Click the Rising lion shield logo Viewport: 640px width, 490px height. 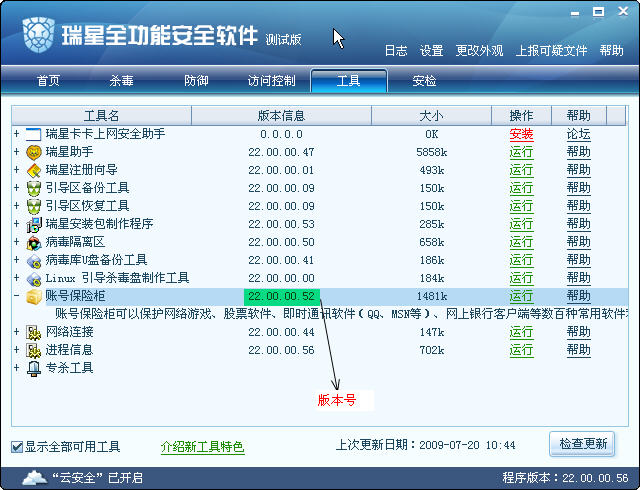pyautogui.click(x=39, y=35)
